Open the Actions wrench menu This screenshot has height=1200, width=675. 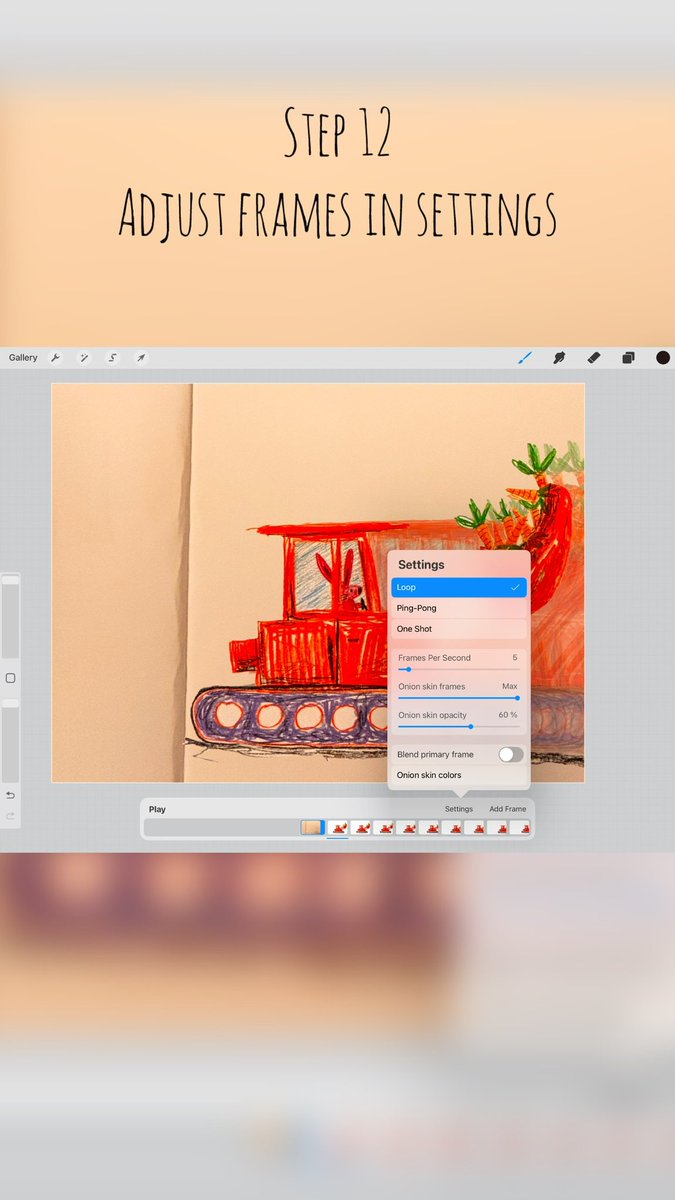pyautogui.click(x=56, y=358)
